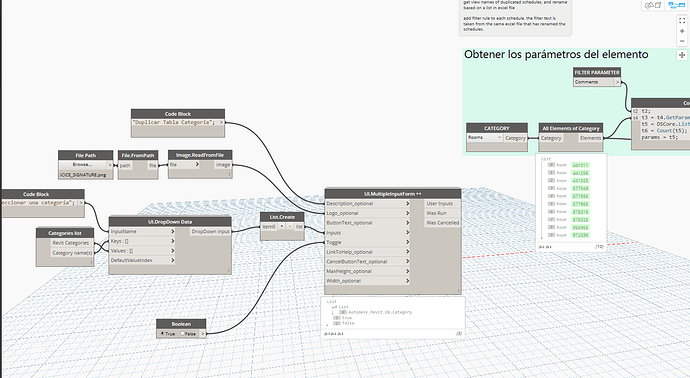The width and height of the screenshot is (690, 378).
Task: Click room element ID 972336 in preview
Action: [580, 235]
